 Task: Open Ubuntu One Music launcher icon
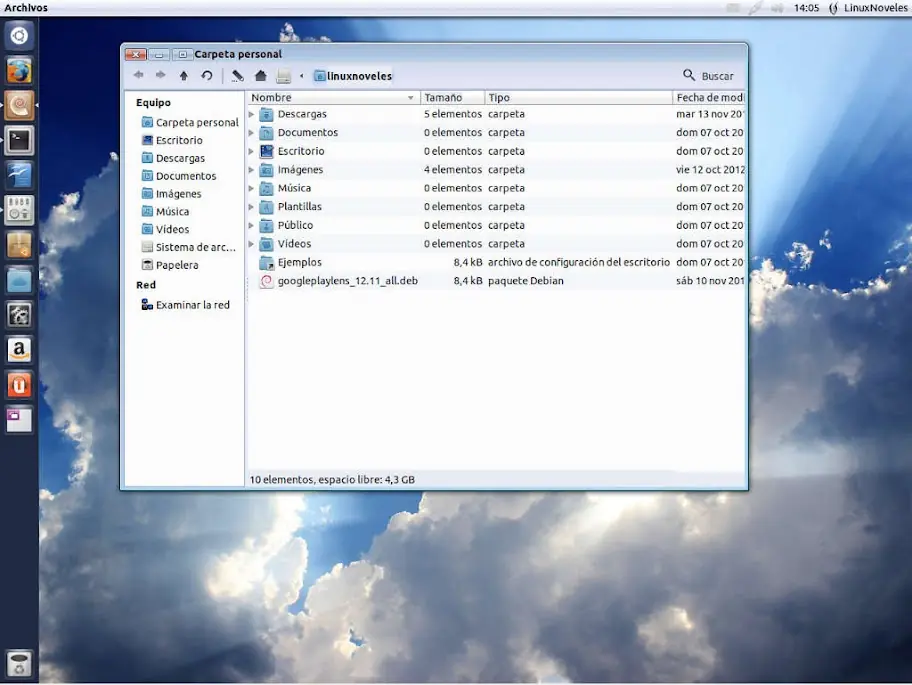click(x=19, y=385)
